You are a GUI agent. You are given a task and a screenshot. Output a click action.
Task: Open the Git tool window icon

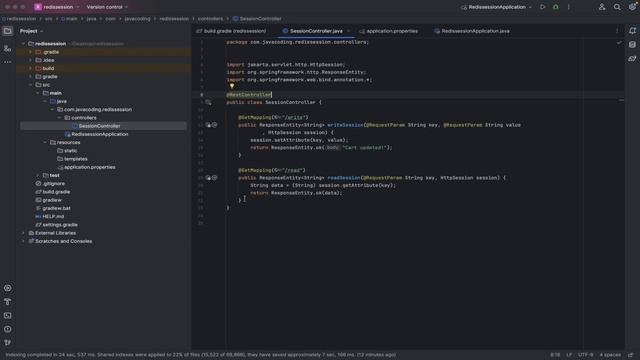(x=7, y=342)
